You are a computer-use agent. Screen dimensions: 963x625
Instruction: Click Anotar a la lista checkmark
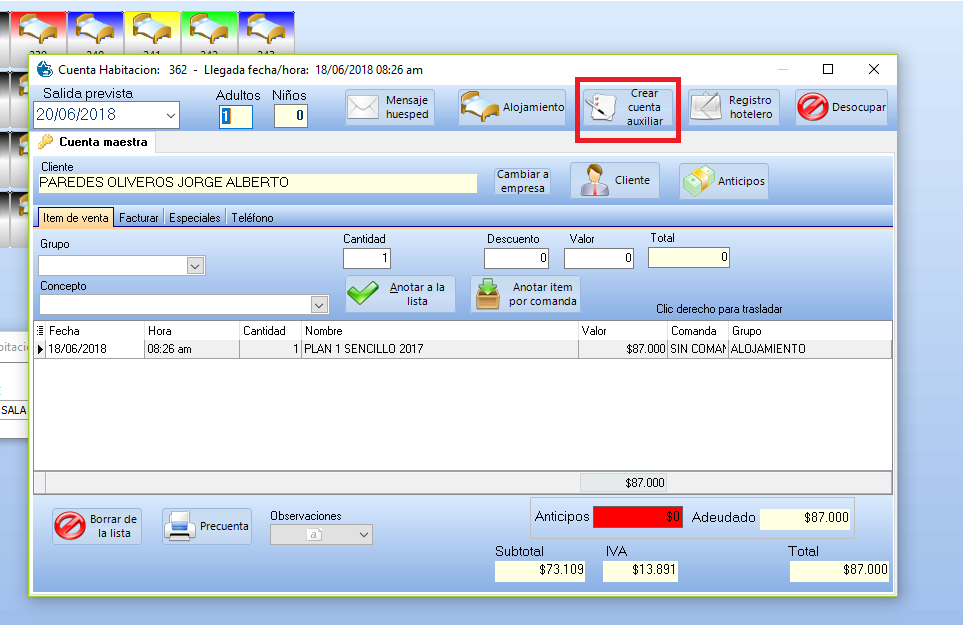point(401,294)
